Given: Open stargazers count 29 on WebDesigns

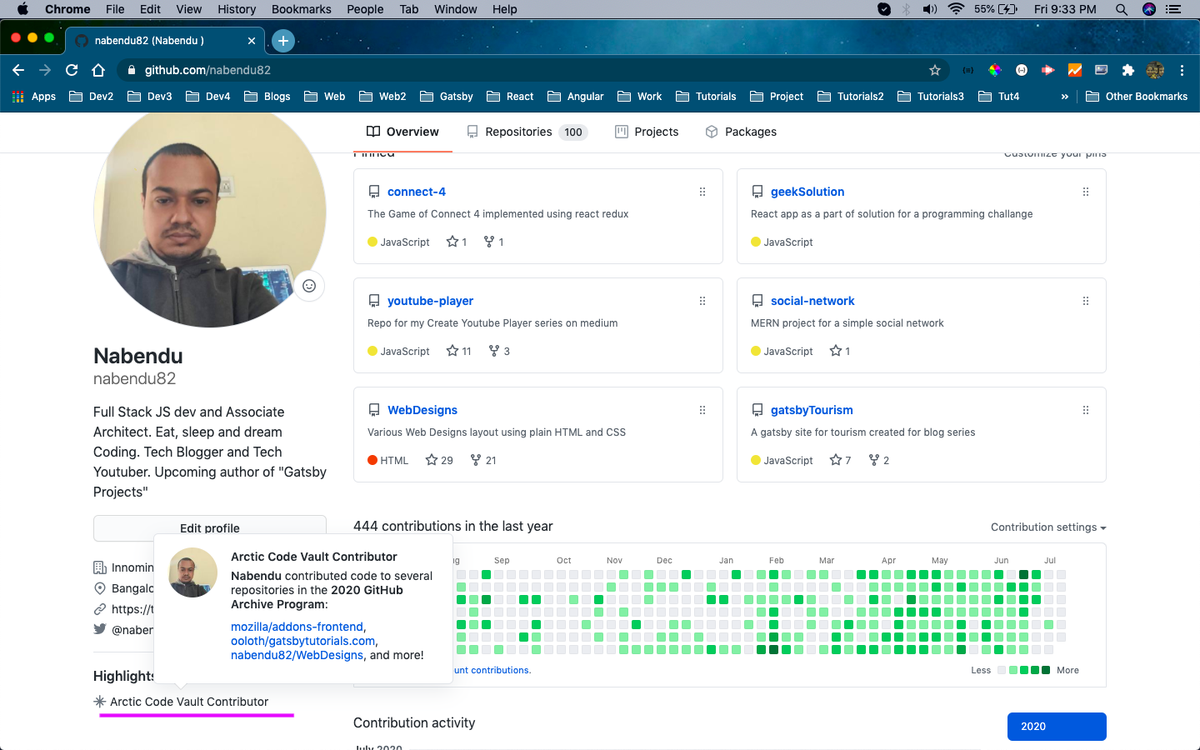Looking at the screenshot, I should [x=439, y=460].
